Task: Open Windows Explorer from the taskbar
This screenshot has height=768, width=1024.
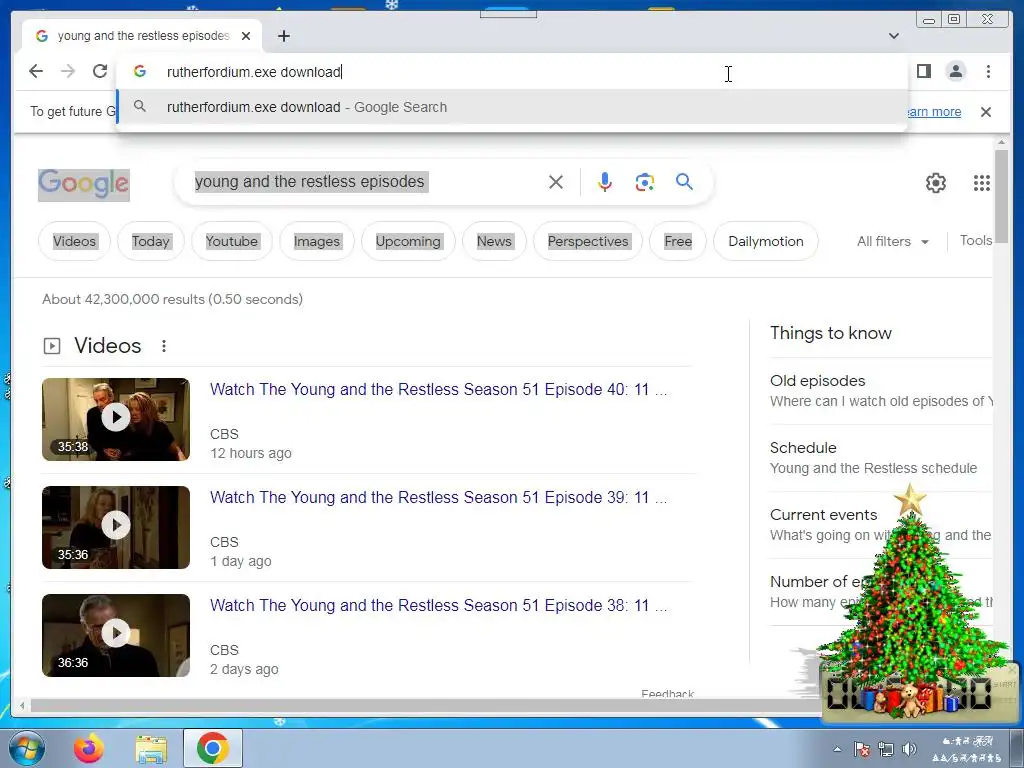Action: (x=151, y=748)
